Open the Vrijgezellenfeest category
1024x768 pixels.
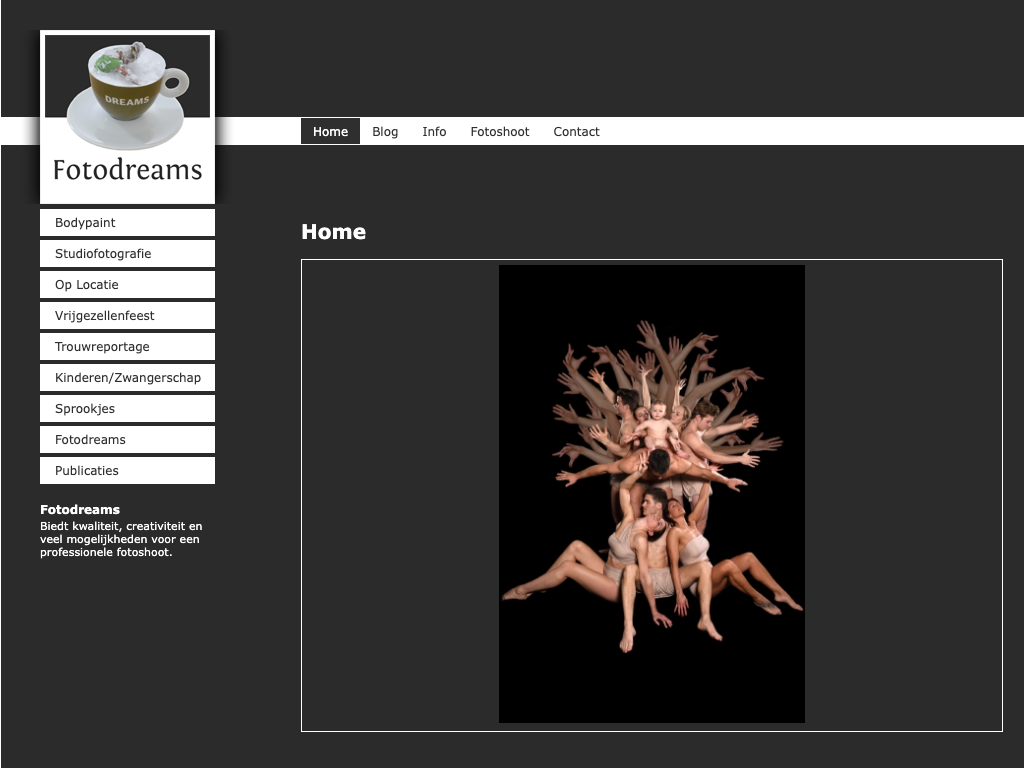tap(127, 316)
